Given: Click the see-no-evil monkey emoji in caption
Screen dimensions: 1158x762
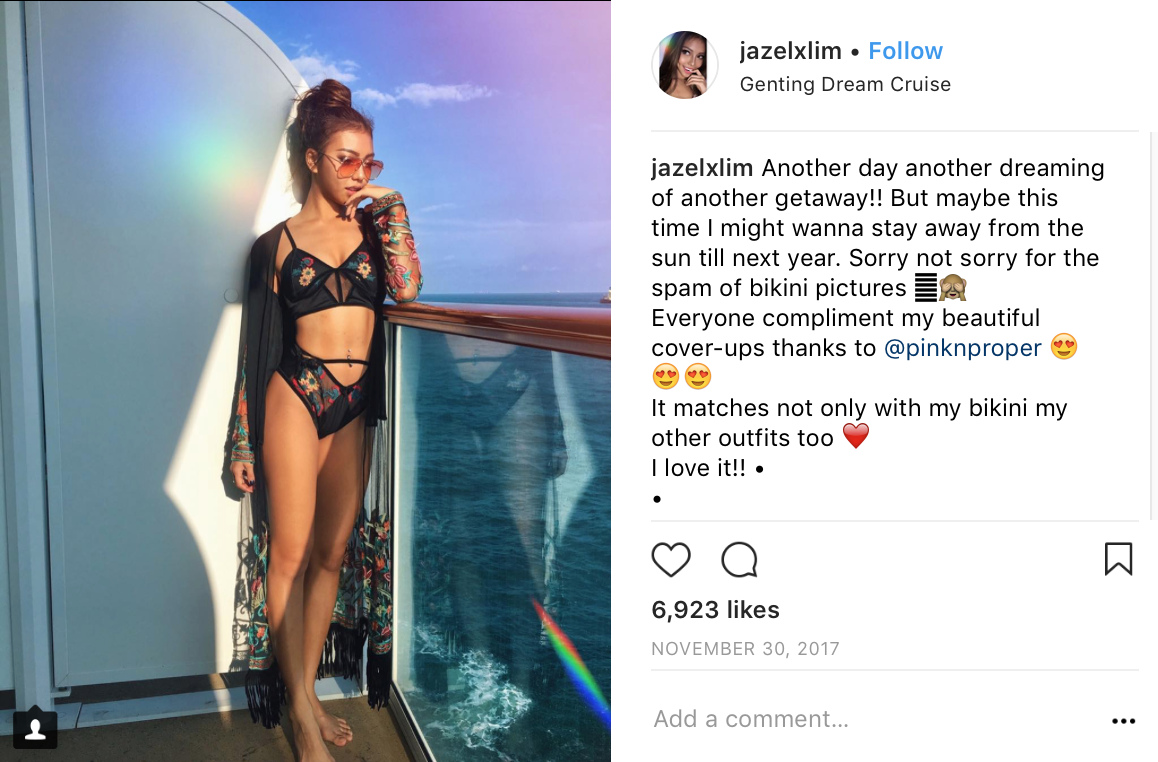Looking at the screenshot, I should (x=953, y=287).
